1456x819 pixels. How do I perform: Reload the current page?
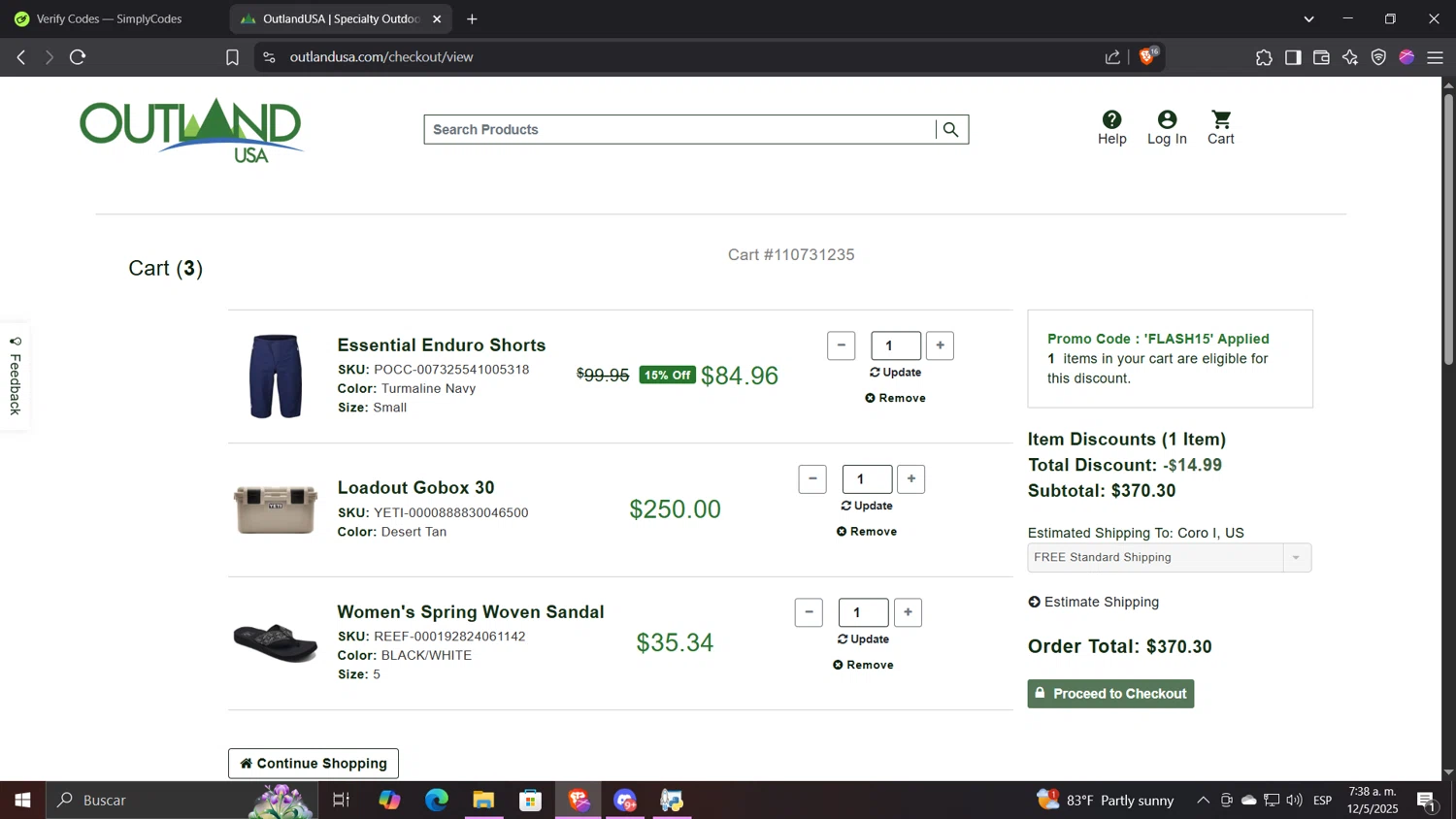(78, 57)
